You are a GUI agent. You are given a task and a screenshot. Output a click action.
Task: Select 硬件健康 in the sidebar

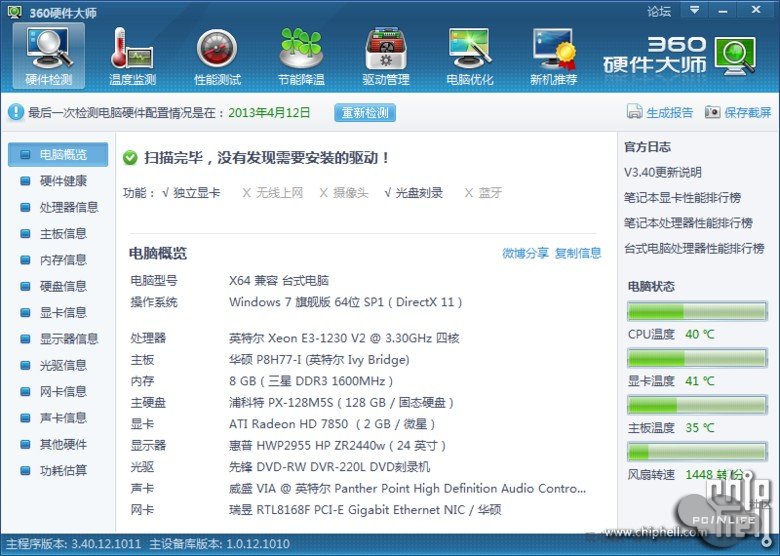63,181
